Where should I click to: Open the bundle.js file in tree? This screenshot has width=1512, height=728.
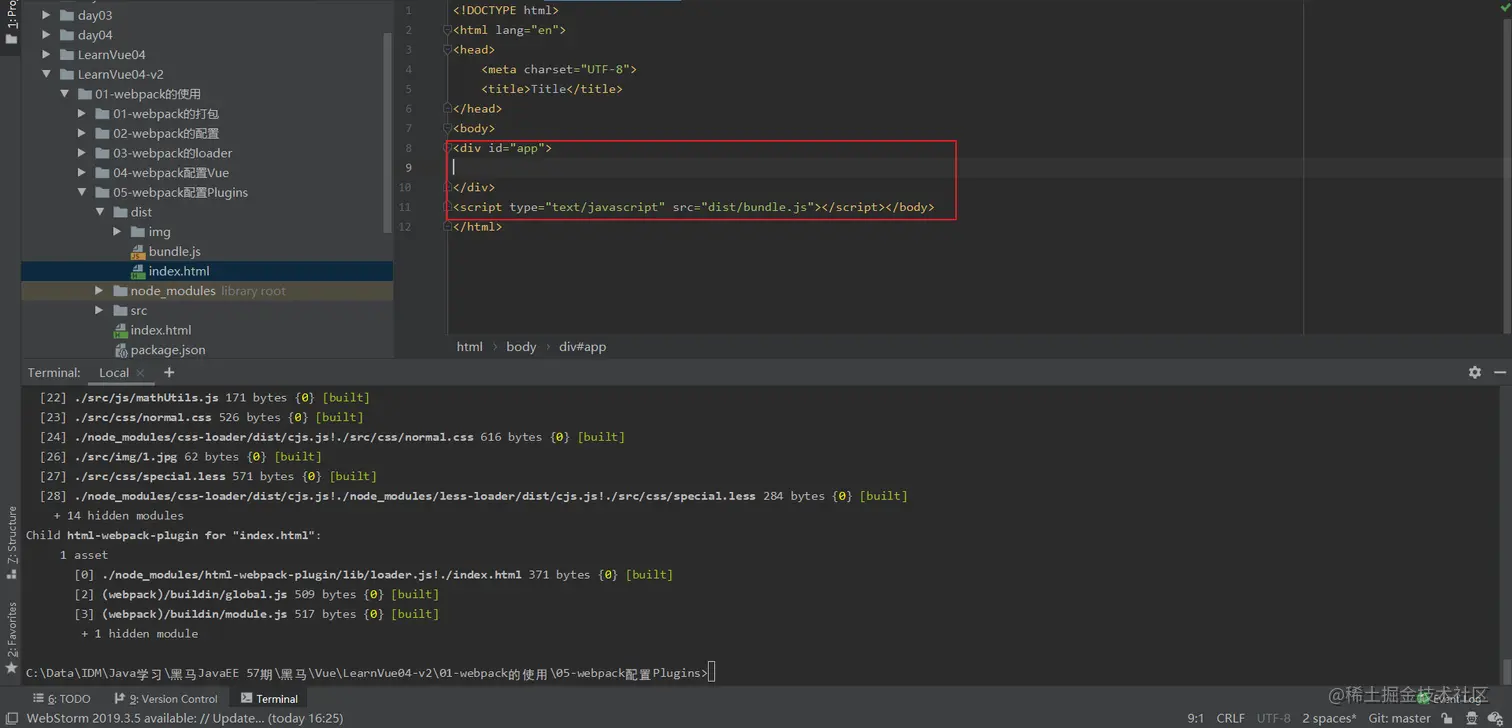(x=175, y=252)
